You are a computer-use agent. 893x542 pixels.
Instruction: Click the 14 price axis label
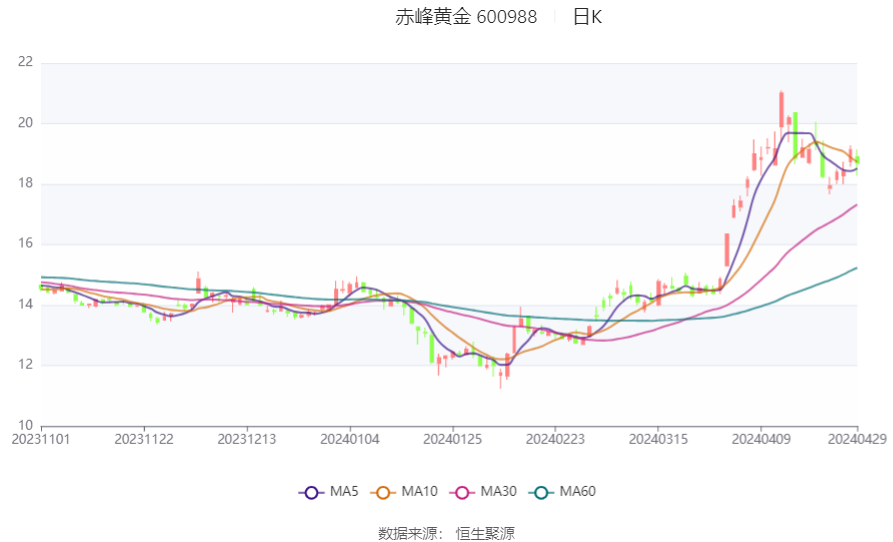pyautogui.click(x=26, y=305)
